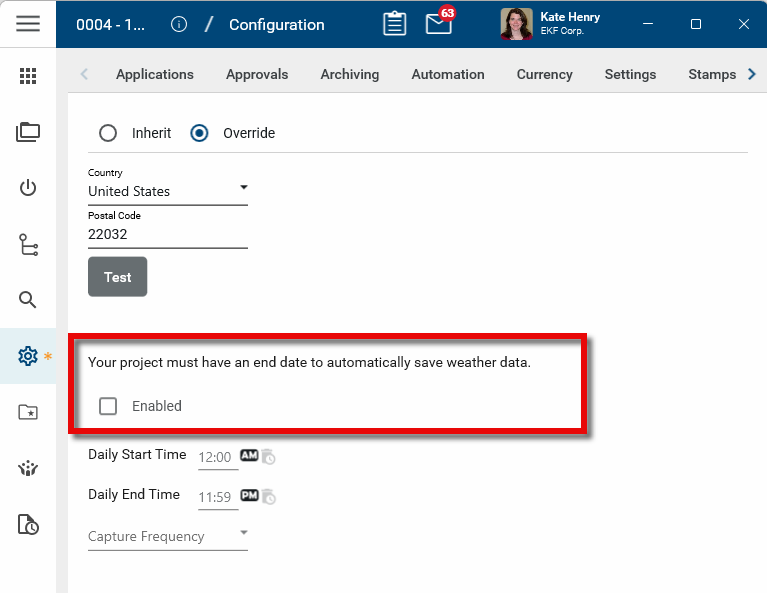Click the power icon in sidebar
767x593 pixels.
point(28,188)
